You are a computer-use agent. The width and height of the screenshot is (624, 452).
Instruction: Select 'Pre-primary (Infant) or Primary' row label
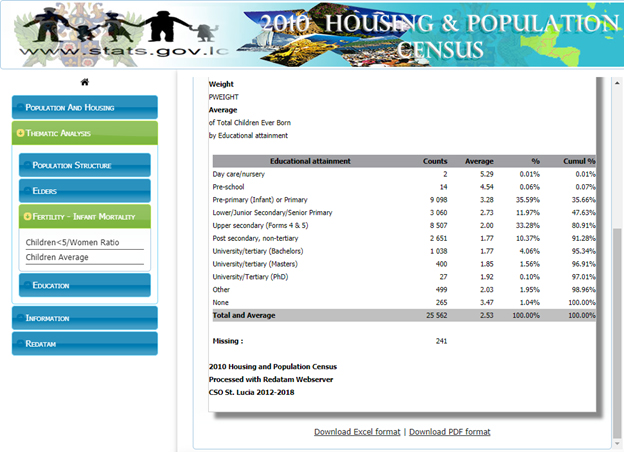coord(260,200)
